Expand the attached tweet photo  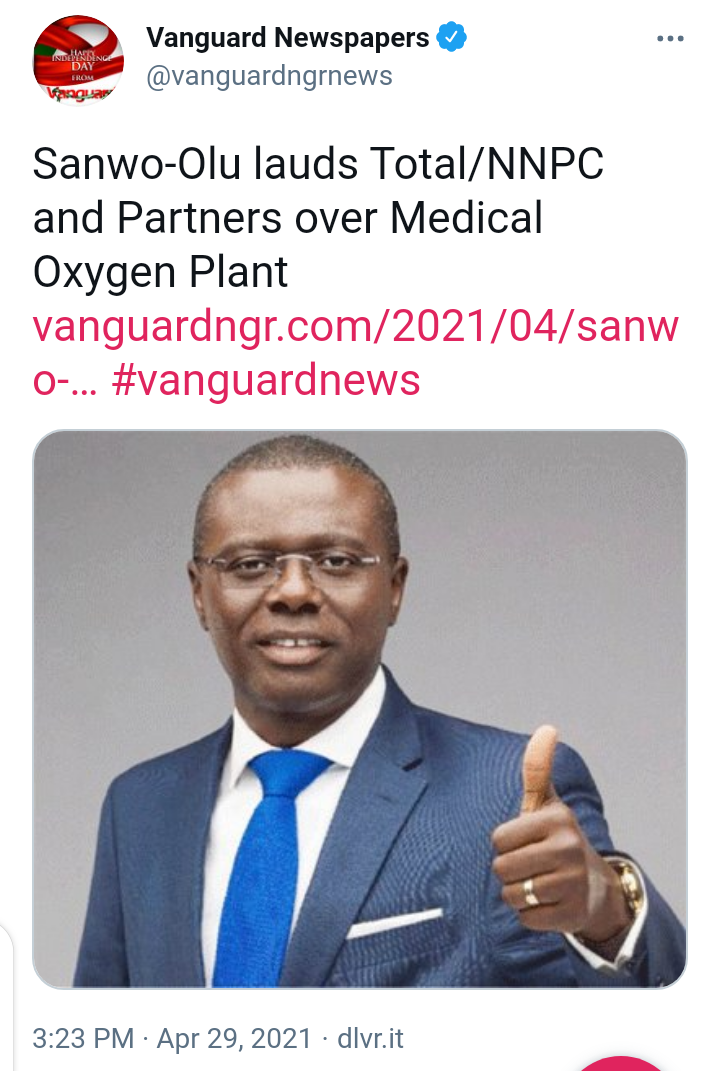coord(360,709)
